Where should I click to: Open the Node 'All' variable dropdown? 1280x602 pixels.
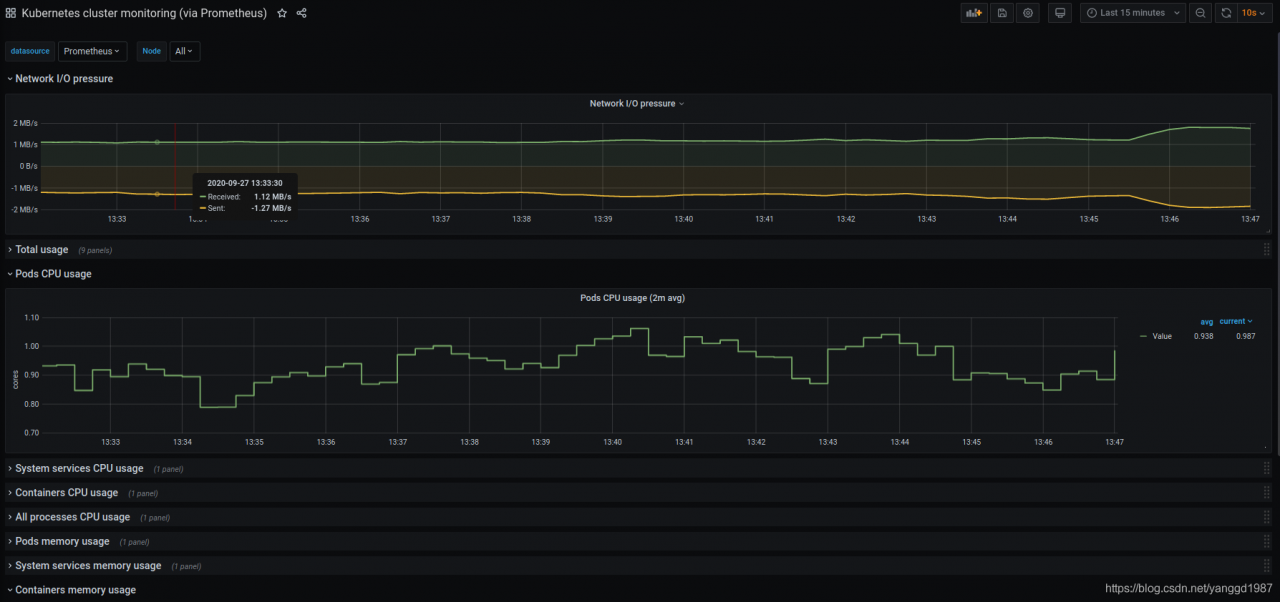pyautogui.click(x=184, y=51)
